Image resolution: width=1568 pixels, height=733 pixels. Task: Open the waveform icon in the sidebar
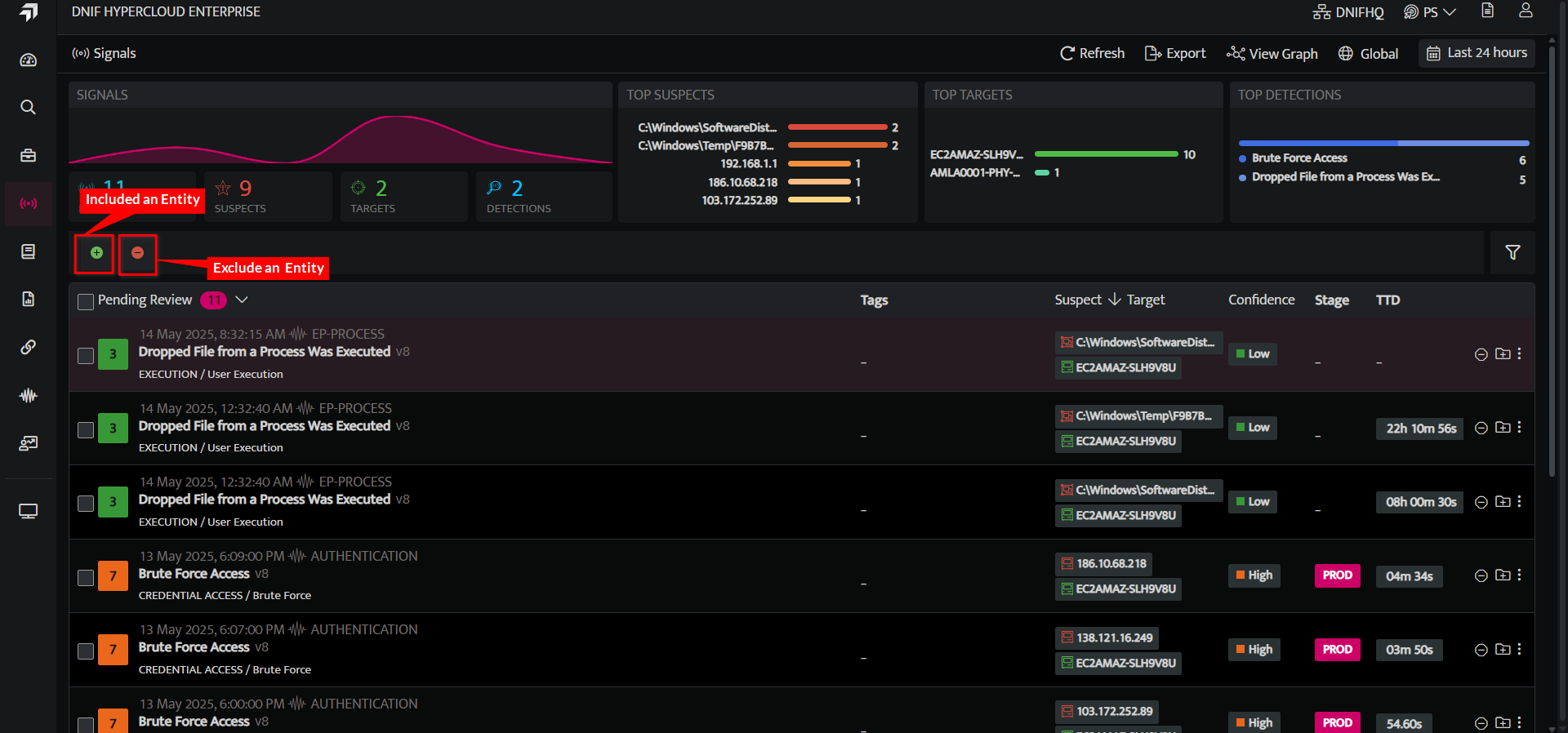click(29, 395)
